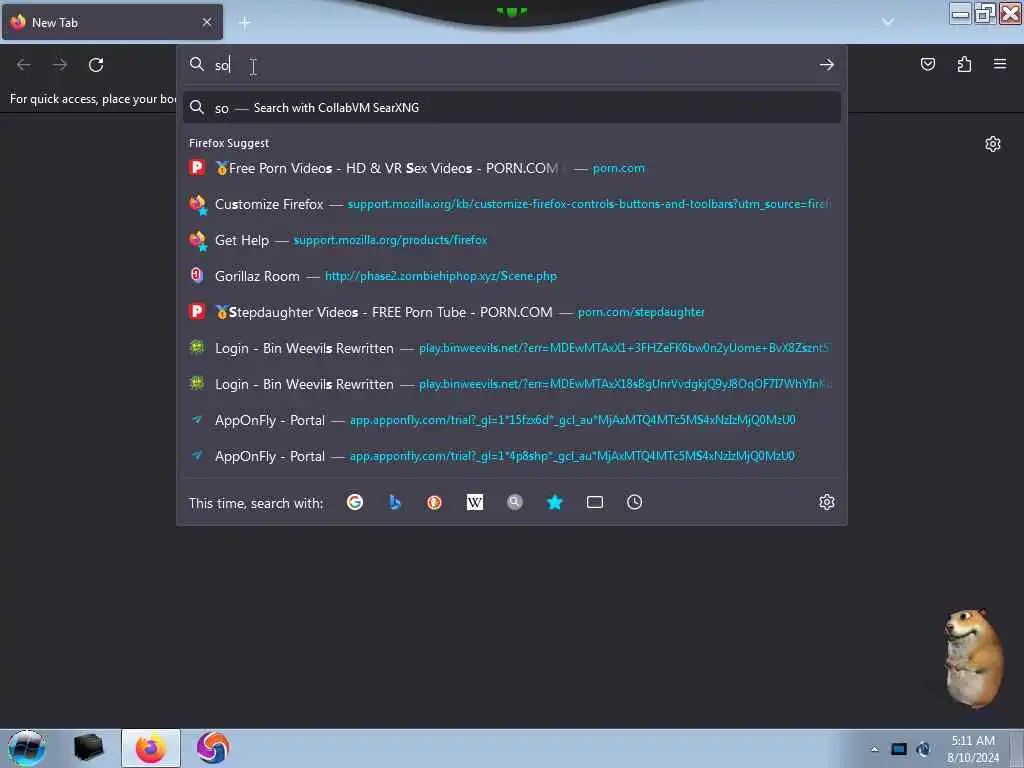Open new tab page settings gear
This screenshot has height=768, width=1024.
click(993, 144)
